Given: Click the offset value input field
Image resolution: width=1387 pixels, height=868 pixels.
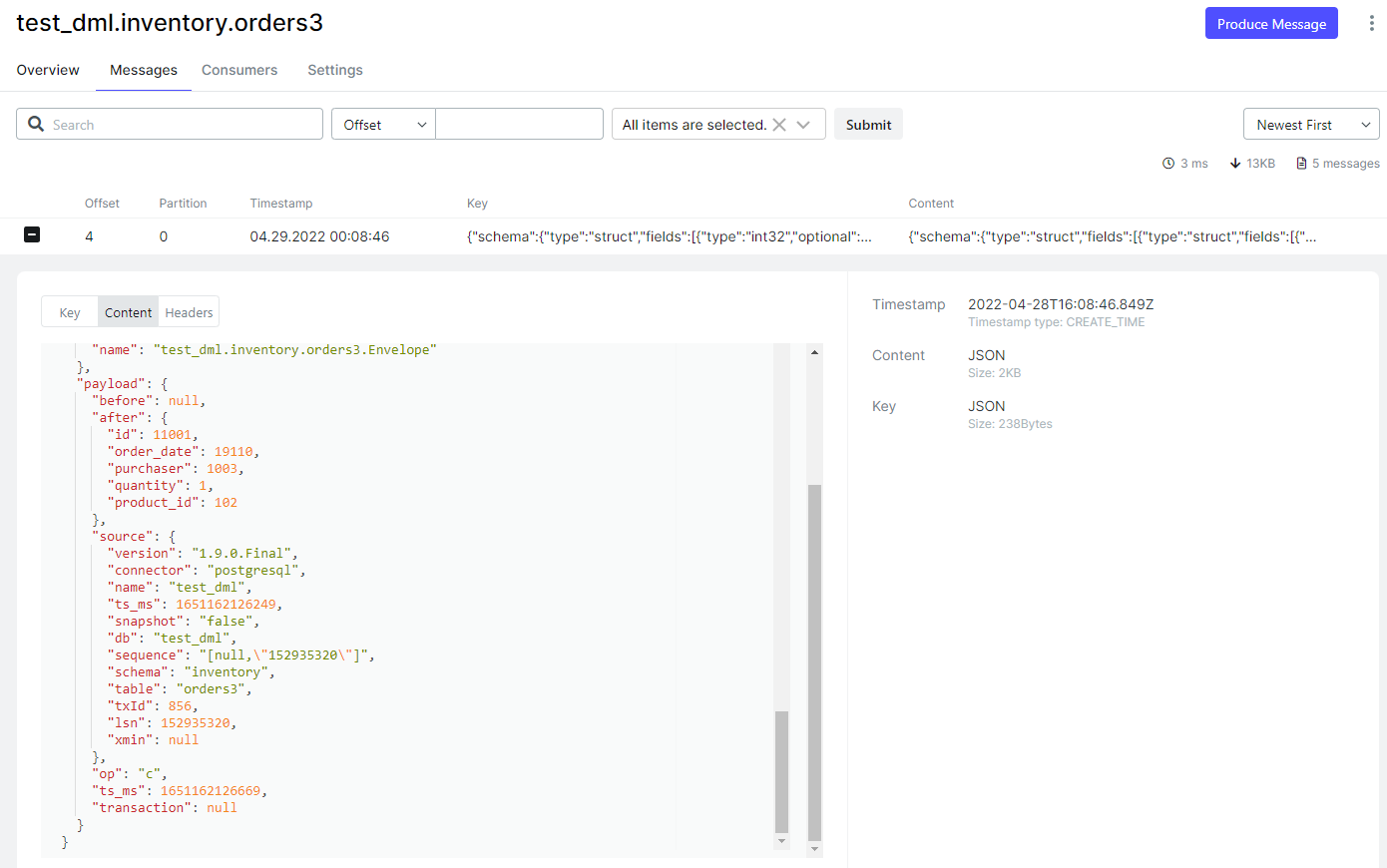Looking at the screenshot, I should coord(519,124).
